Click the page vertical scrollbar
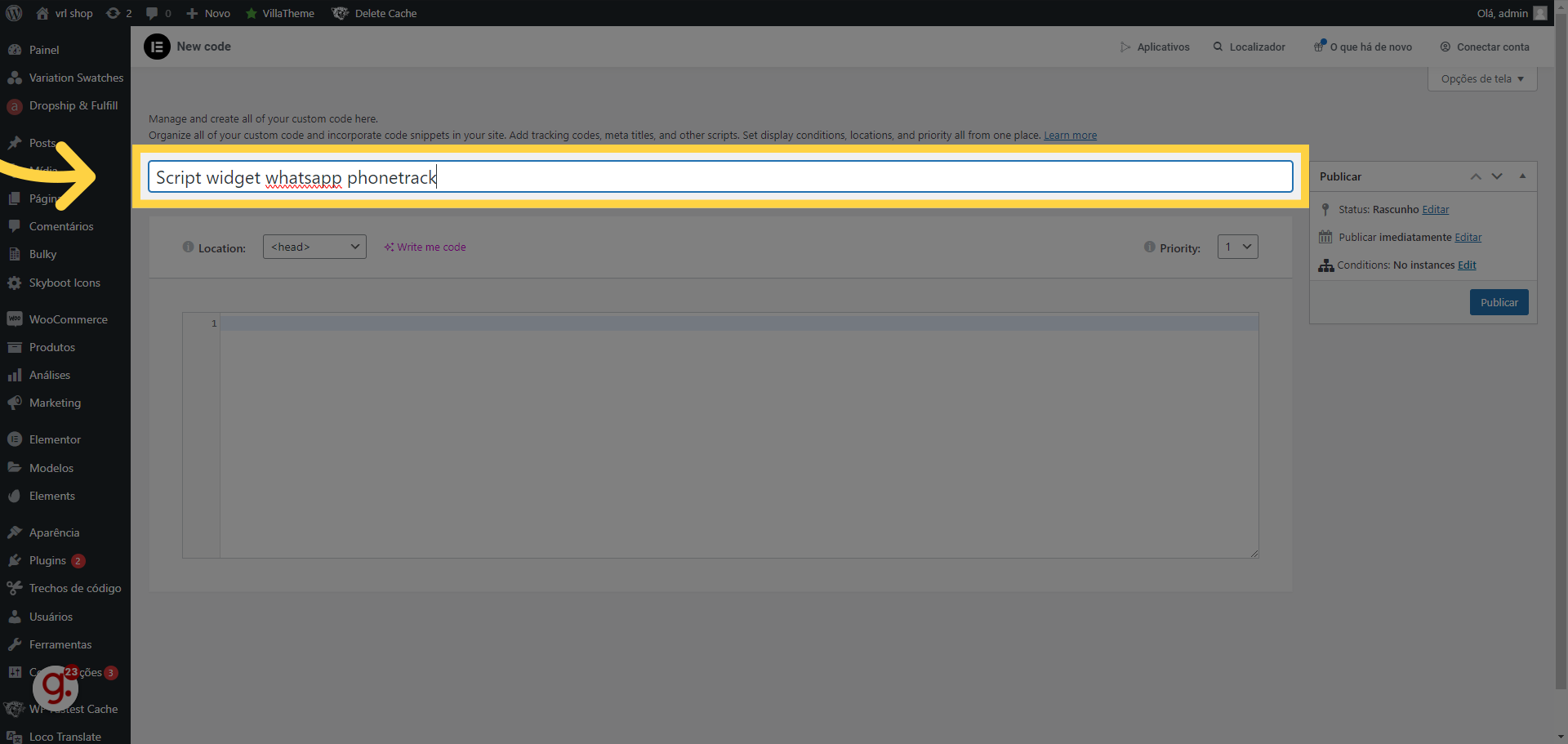This screenshot has height=744, width=1568. point(1561,351)
